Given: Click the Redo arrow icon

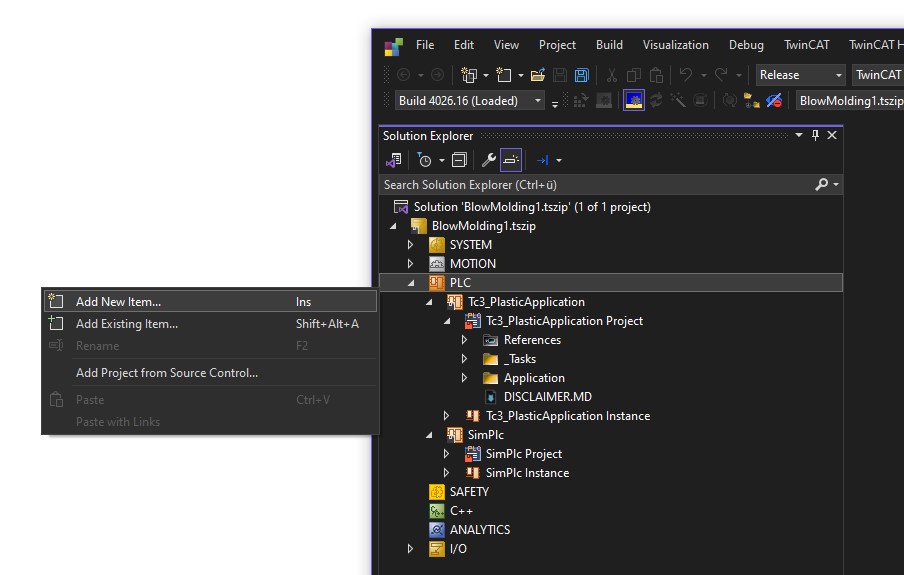Looking at the screenshot, I should [x=721, y=75].
